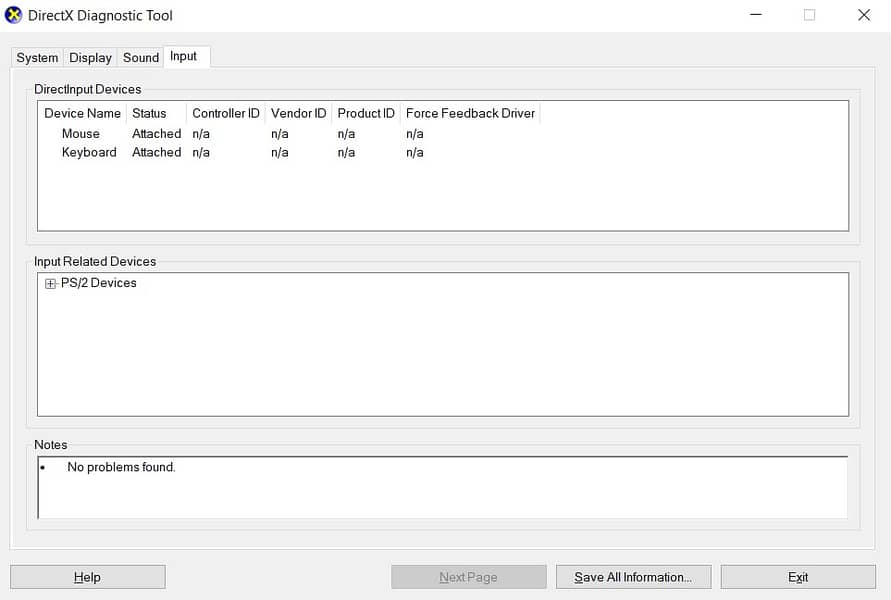
Task: Click the DirectX icon in title bar
Action: pos(14,15)
